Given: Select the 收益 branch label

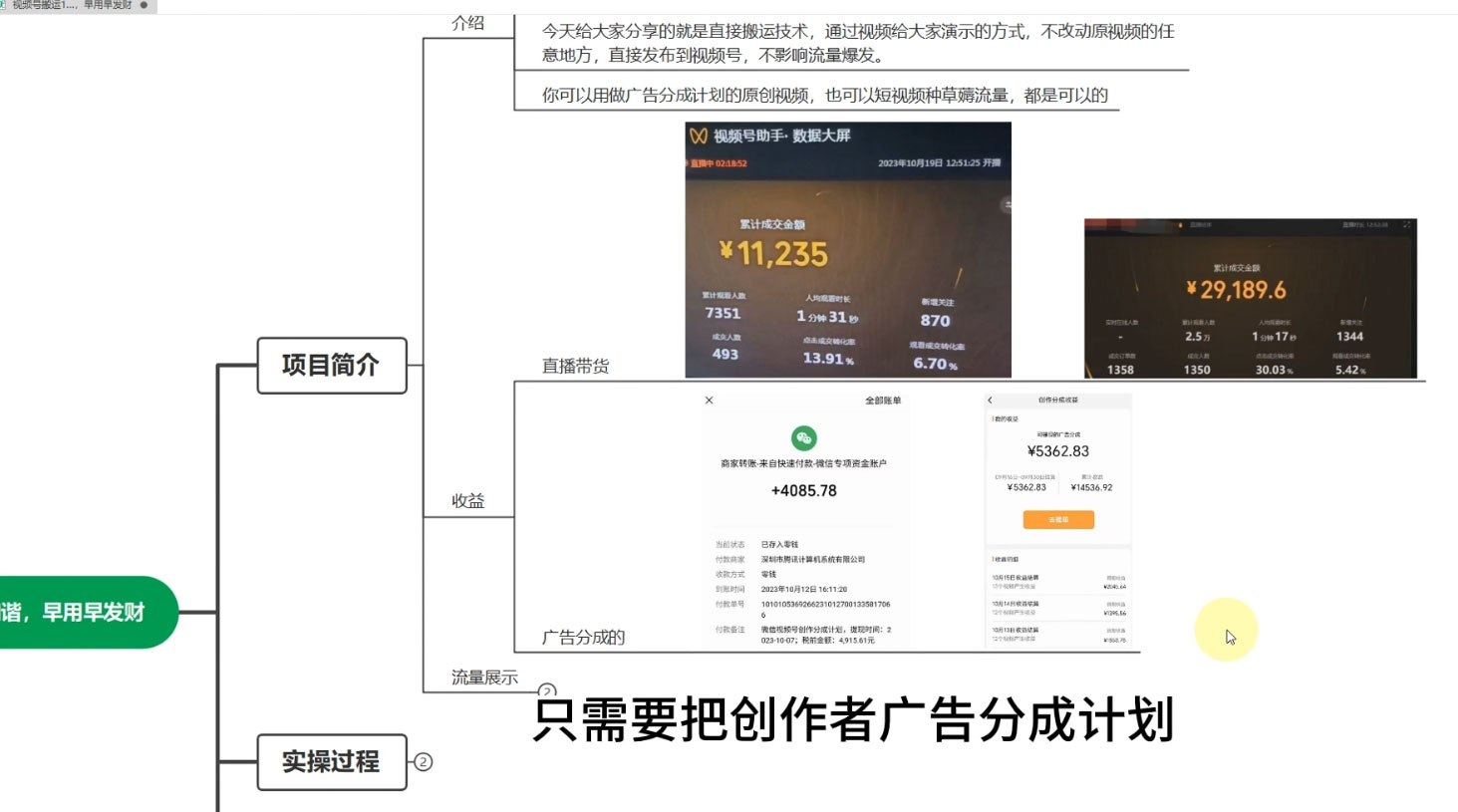Looking at the screenshot, I should tap(469, 501).
